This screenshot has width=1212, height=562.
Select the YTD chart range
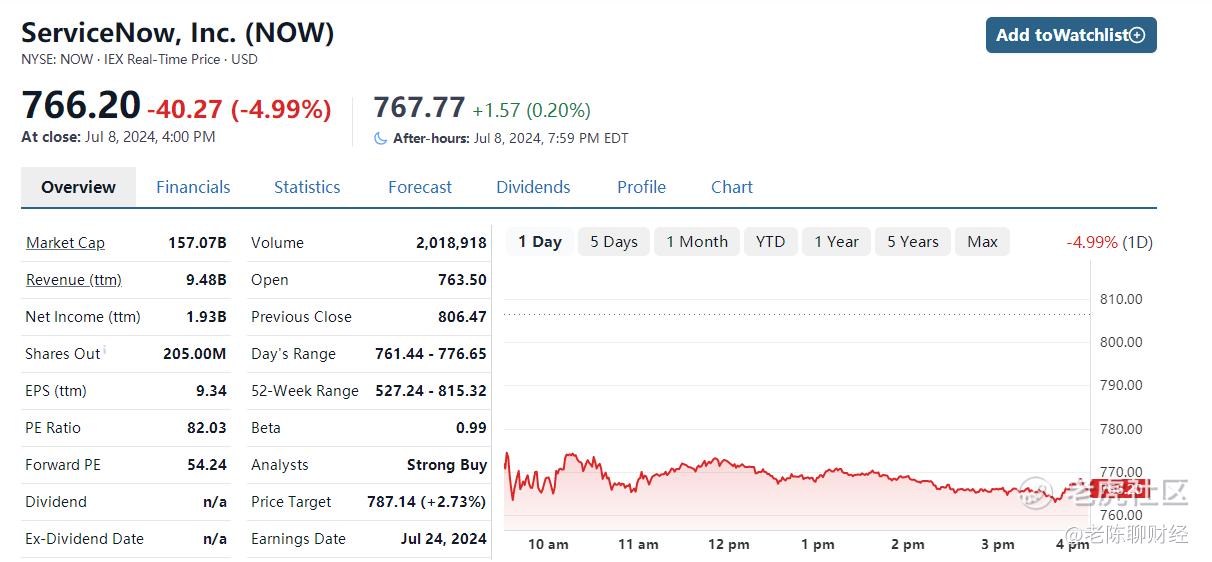[x=770, y=242]
